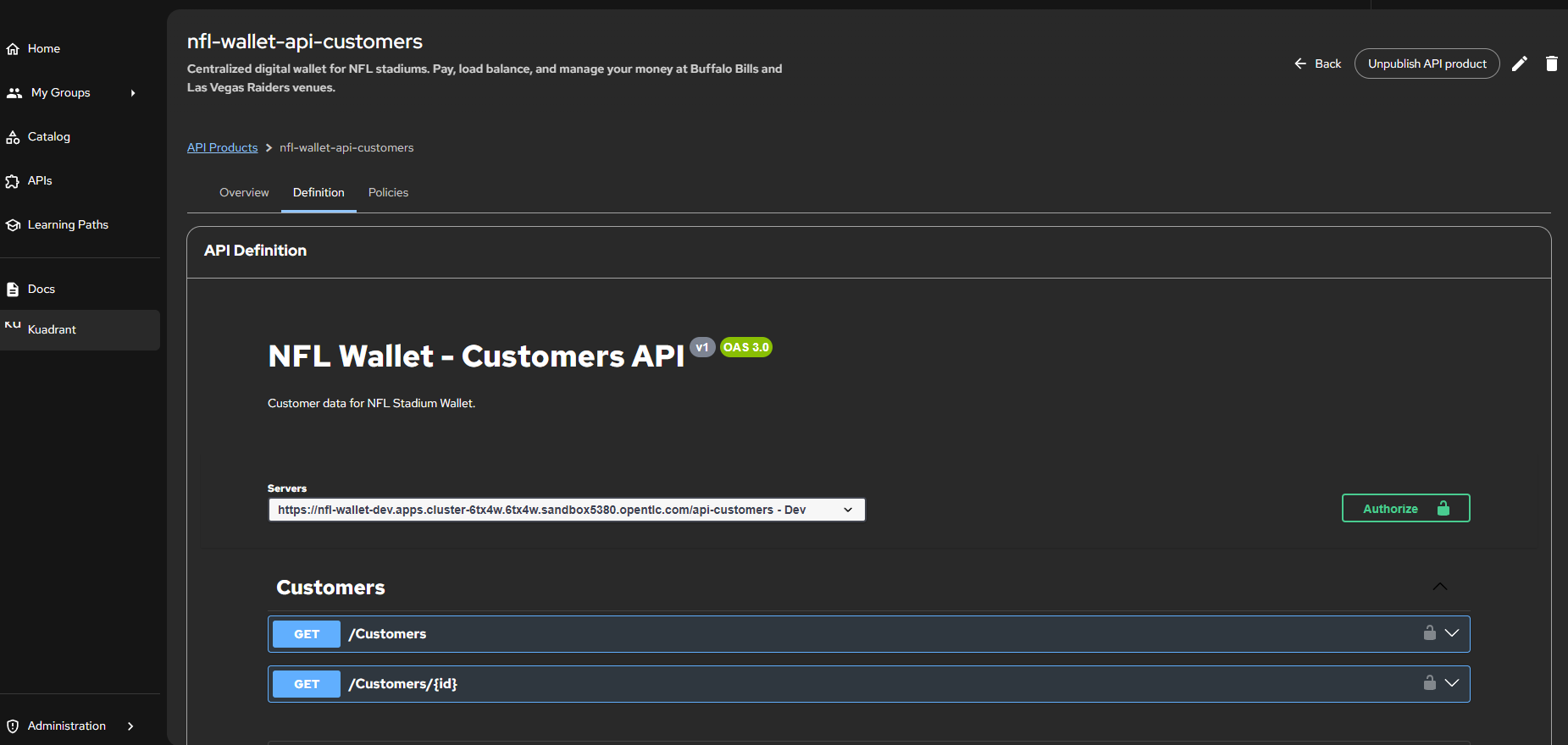
Task: Open Catalog from the sidebar
Action: point(48,137)
